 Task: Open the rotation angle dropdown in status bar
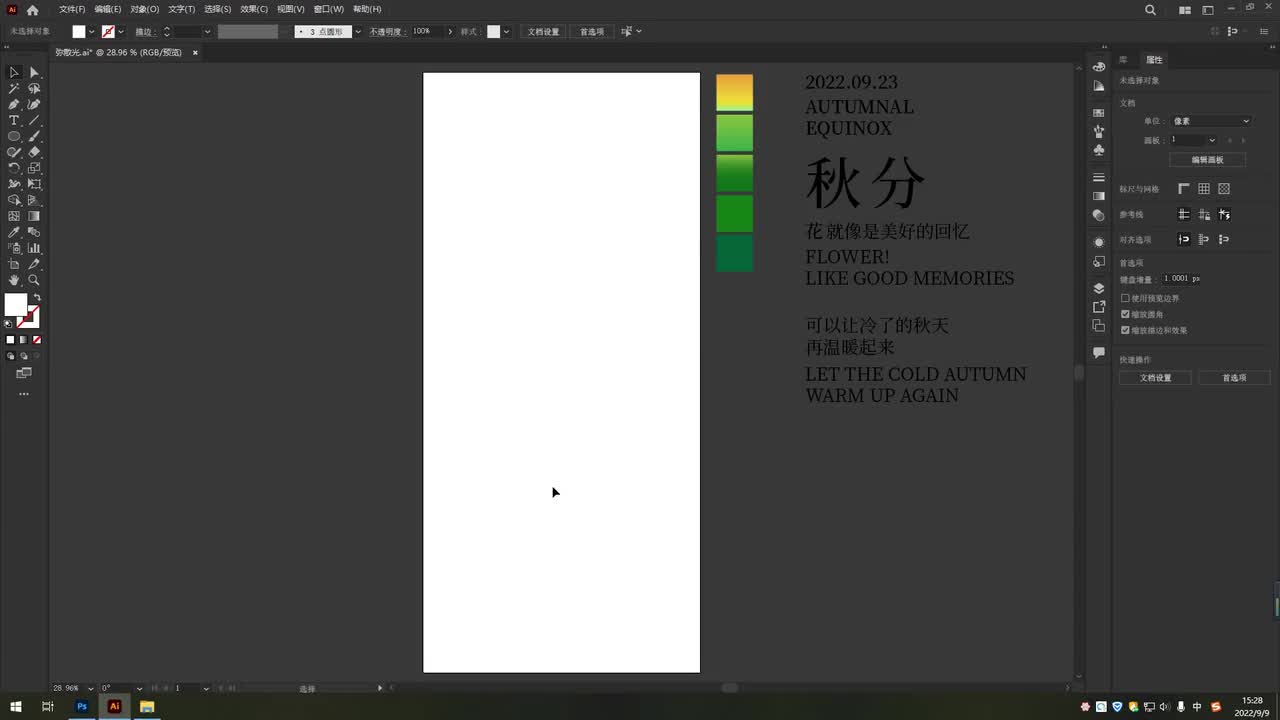[139, 688]
